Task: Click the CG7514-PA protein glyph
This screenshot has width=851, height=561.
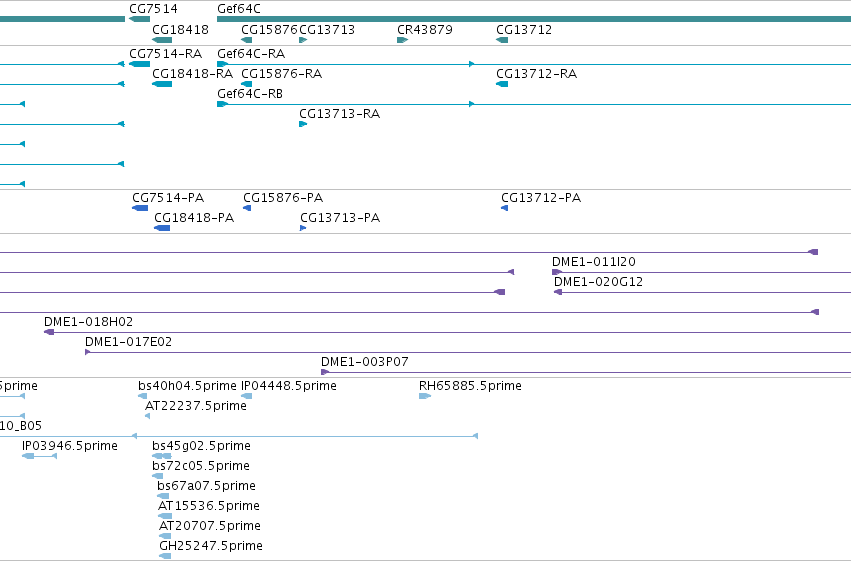Action: [140, 208]
